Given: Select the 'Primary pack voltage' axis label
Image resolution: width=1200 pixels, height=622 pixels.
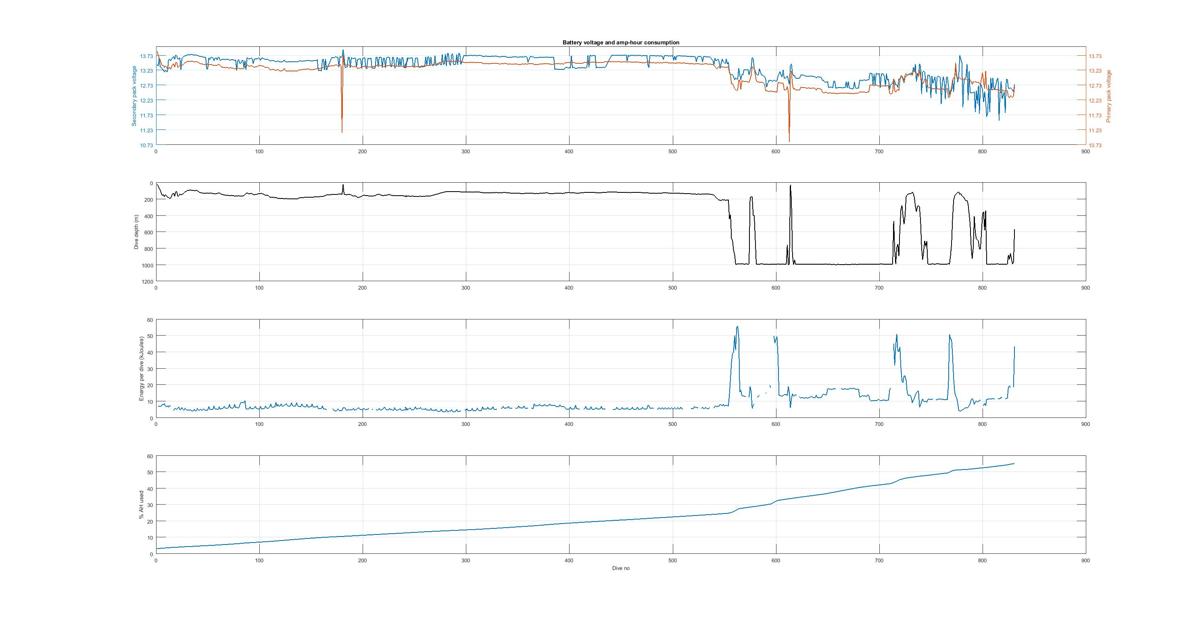Looking at the screenshot, I should coord(1109,96).
